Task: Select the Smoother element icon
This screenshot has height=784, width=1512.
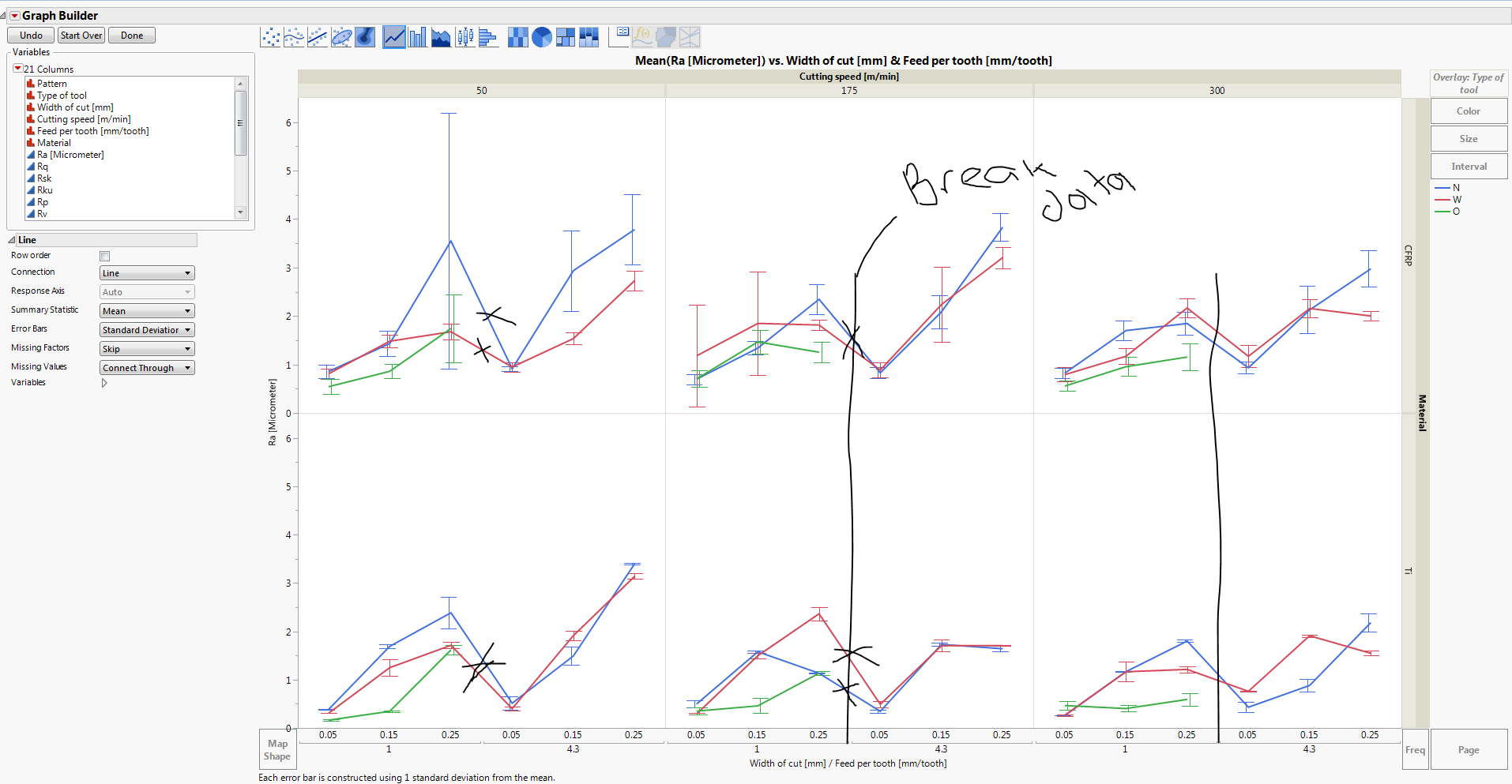Action: click(x=294, y=36)
